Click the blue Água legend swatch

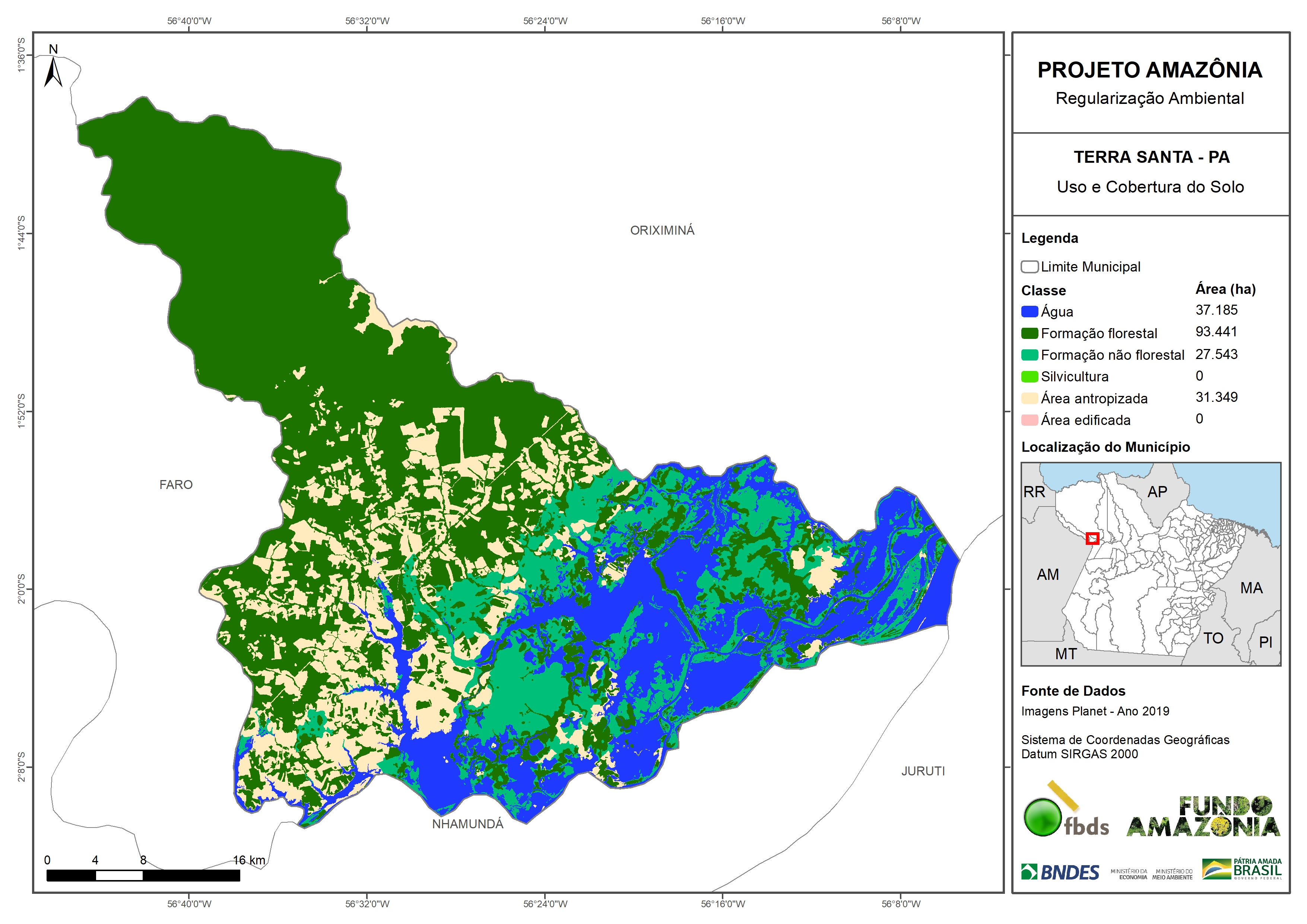(x=1029, y=311)
